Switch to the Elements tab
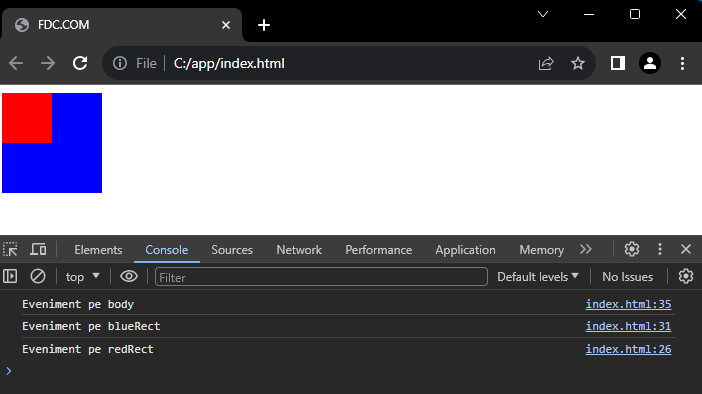This screenshot has height=394, width=702. click(x=98, y=250)
